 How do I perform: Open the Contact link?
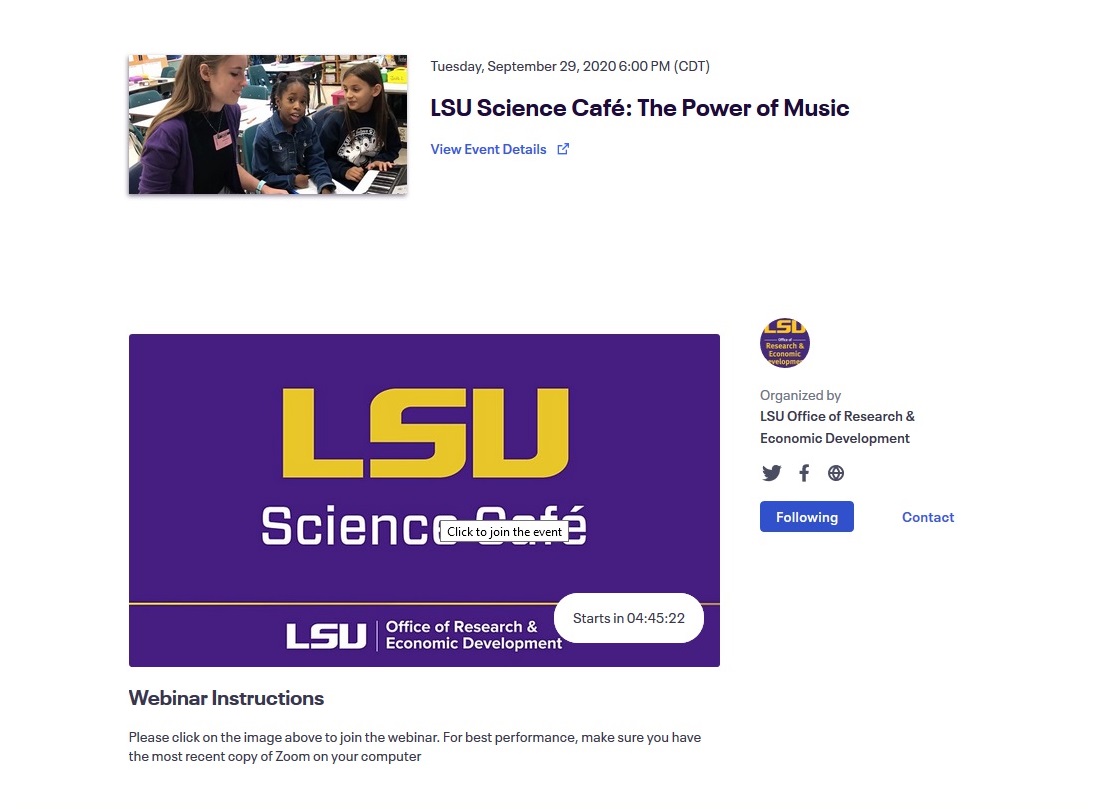coord(928,517)
